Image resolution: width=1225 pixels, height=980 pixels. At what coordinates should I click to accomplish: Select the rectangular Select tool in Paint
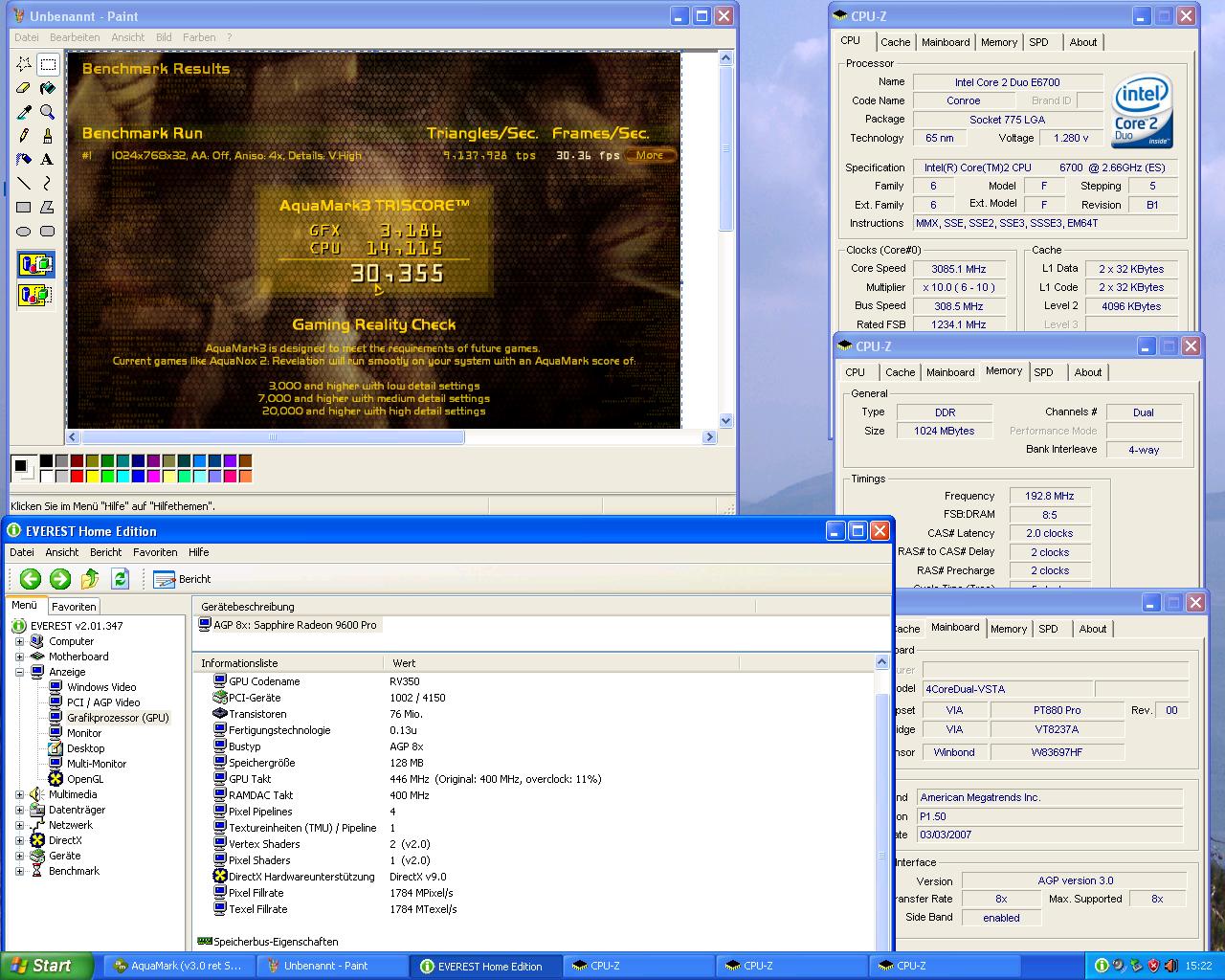(48, 64)
